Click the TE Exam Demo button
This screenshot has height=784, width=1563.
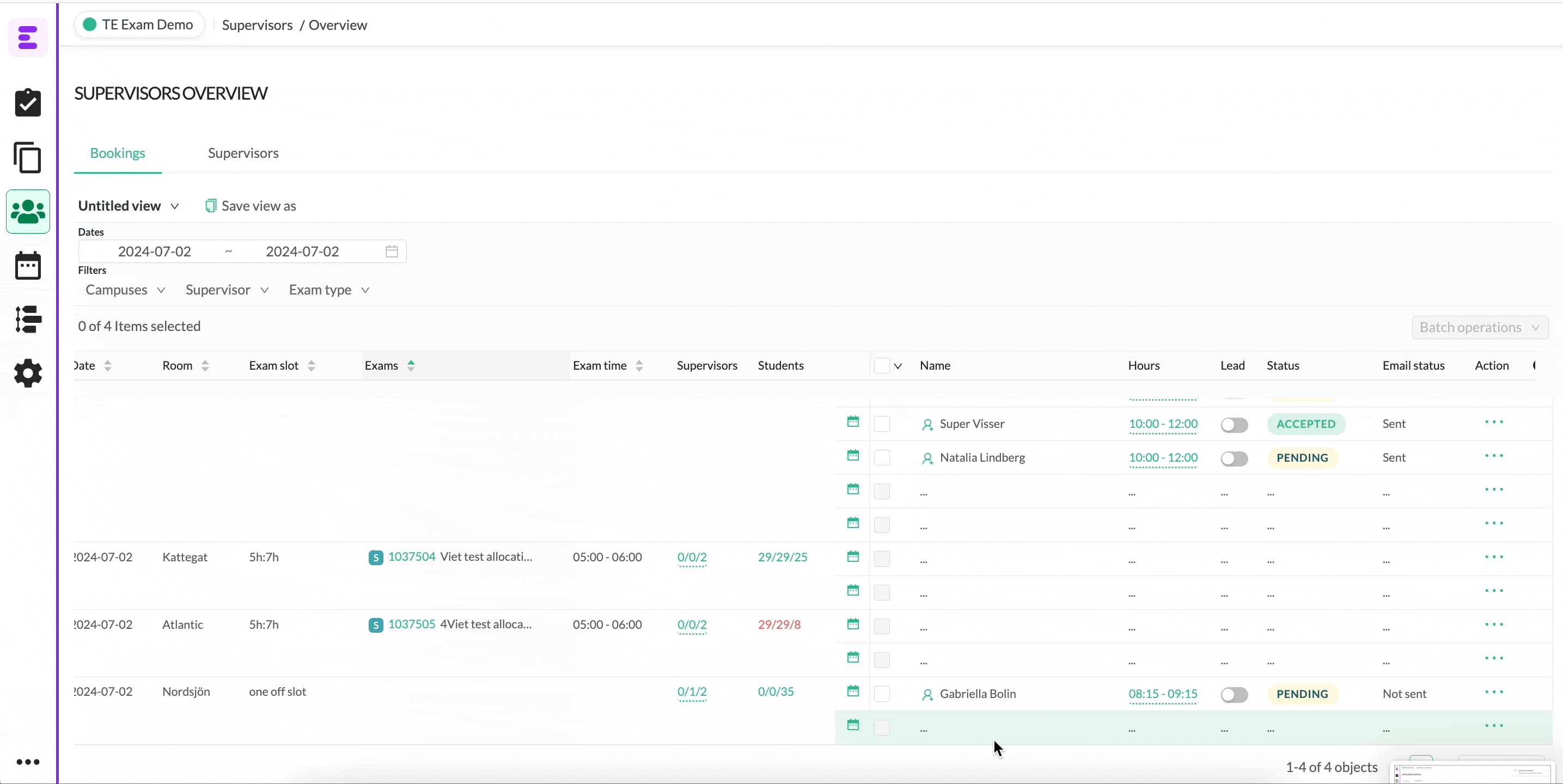click(139, 24)
